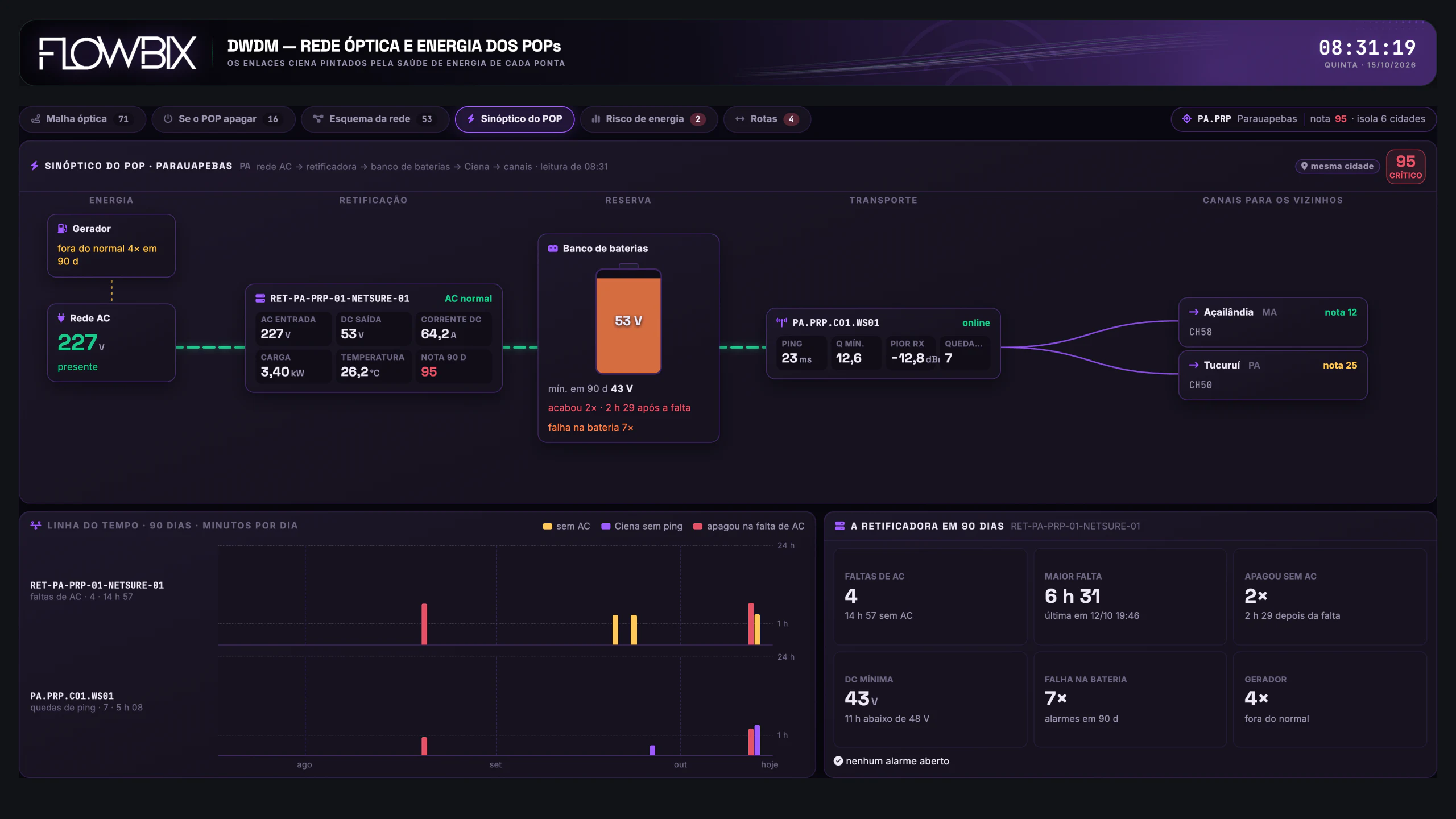Click the DC MÍNIMA 43 V card
Image resolution: width=1456 pixels, height=819 pixels.
click(x=930, y=700)
